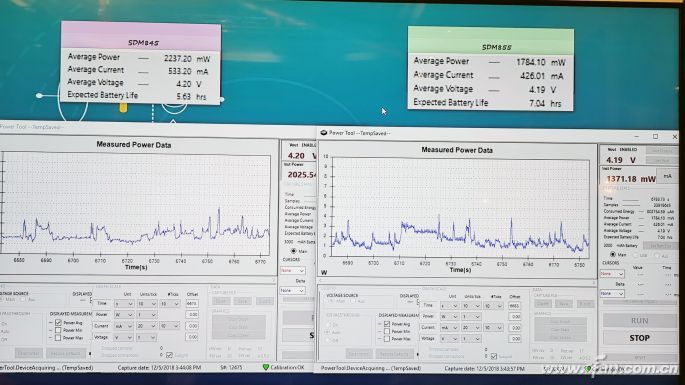Uncheck Power Avg in the left window
The width and height of the screenshot is (685, 385).
(x=59, y=323)
